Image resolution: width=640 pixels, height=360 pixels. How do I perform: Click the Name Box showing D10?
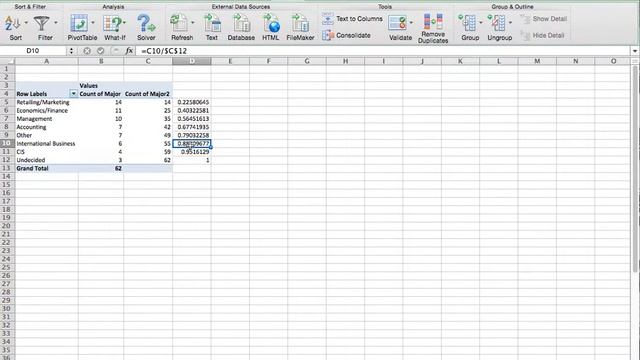coord(33,51)
